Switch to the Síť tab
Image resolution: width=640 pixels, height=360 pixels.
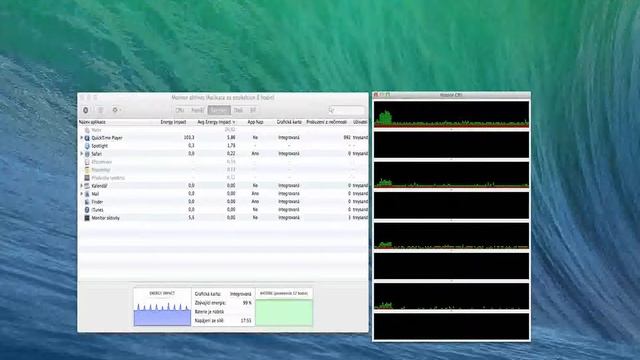point(253,110)
